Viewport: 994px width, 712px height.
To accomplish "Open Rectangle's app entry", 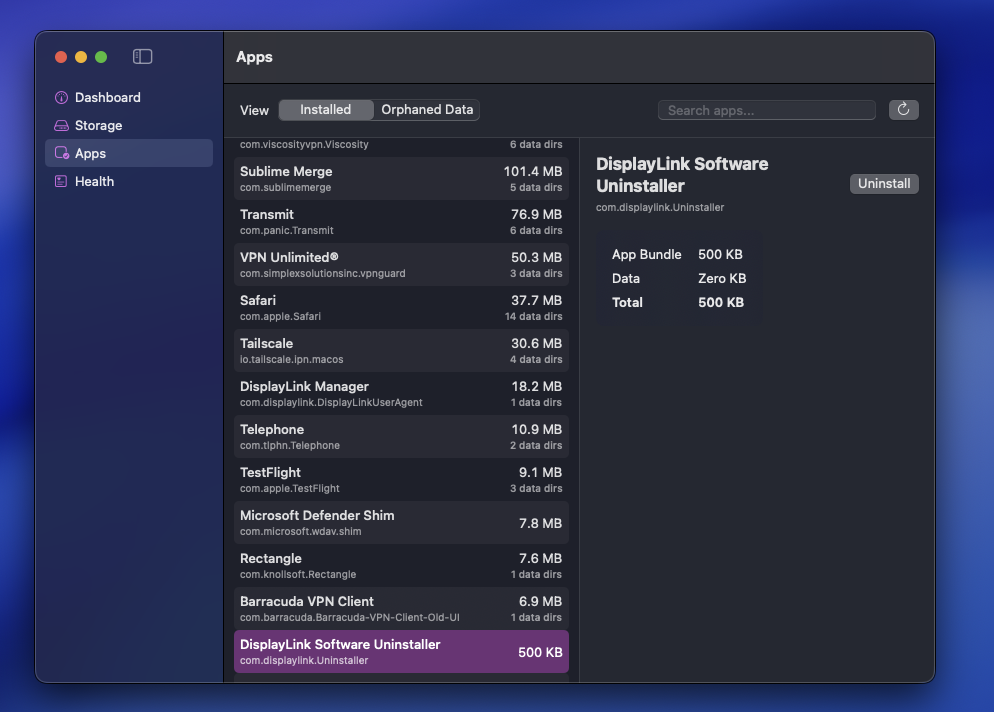I will pyautogui.click(x=400, y=565).
